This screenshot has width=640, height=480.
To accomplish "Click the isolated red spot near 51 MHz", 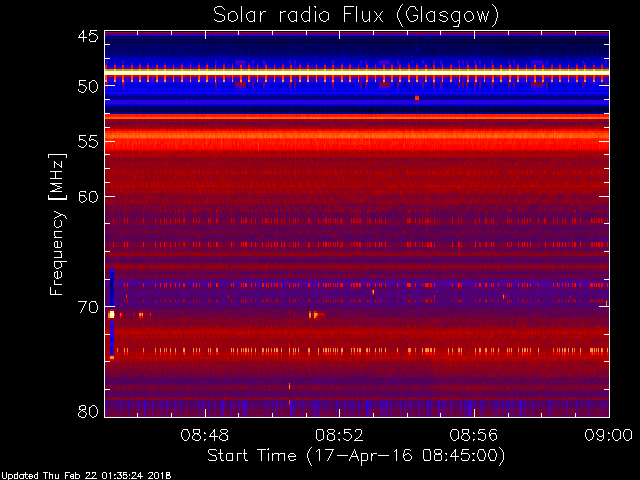I will coord(417,98).
